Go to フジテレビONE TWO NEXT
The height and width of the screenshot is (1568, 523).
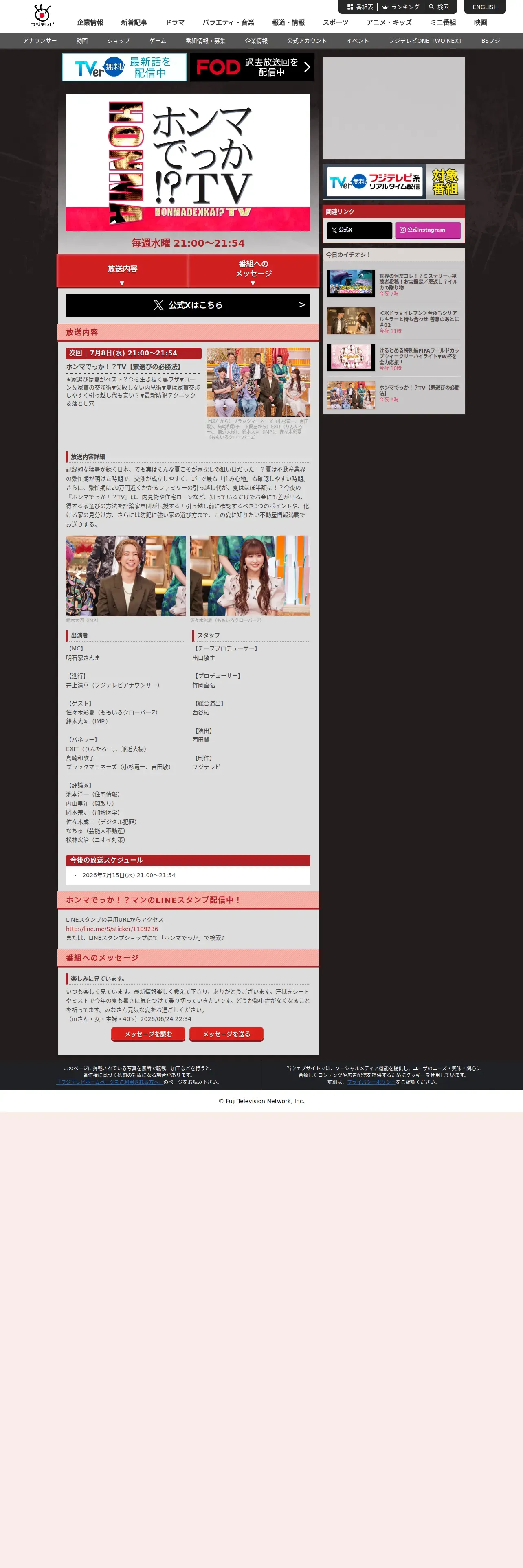(425, 41)
